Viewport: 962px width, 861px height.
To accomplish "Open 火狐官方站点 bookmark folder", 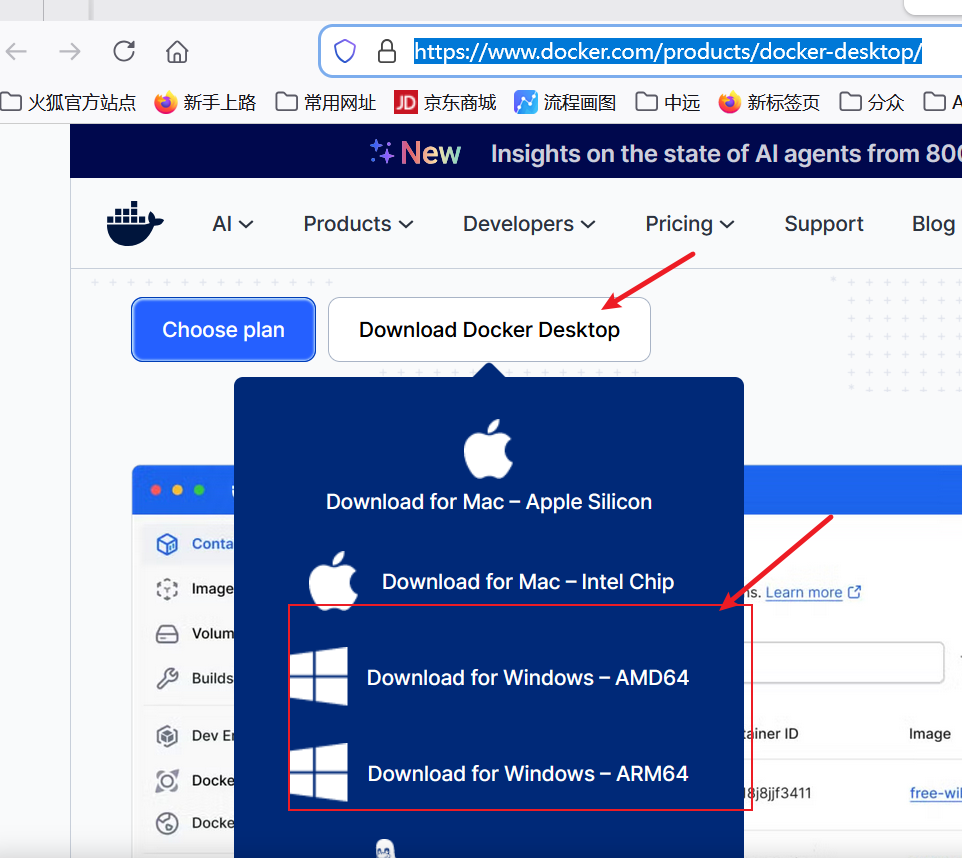I will click(x=68, y=102).
